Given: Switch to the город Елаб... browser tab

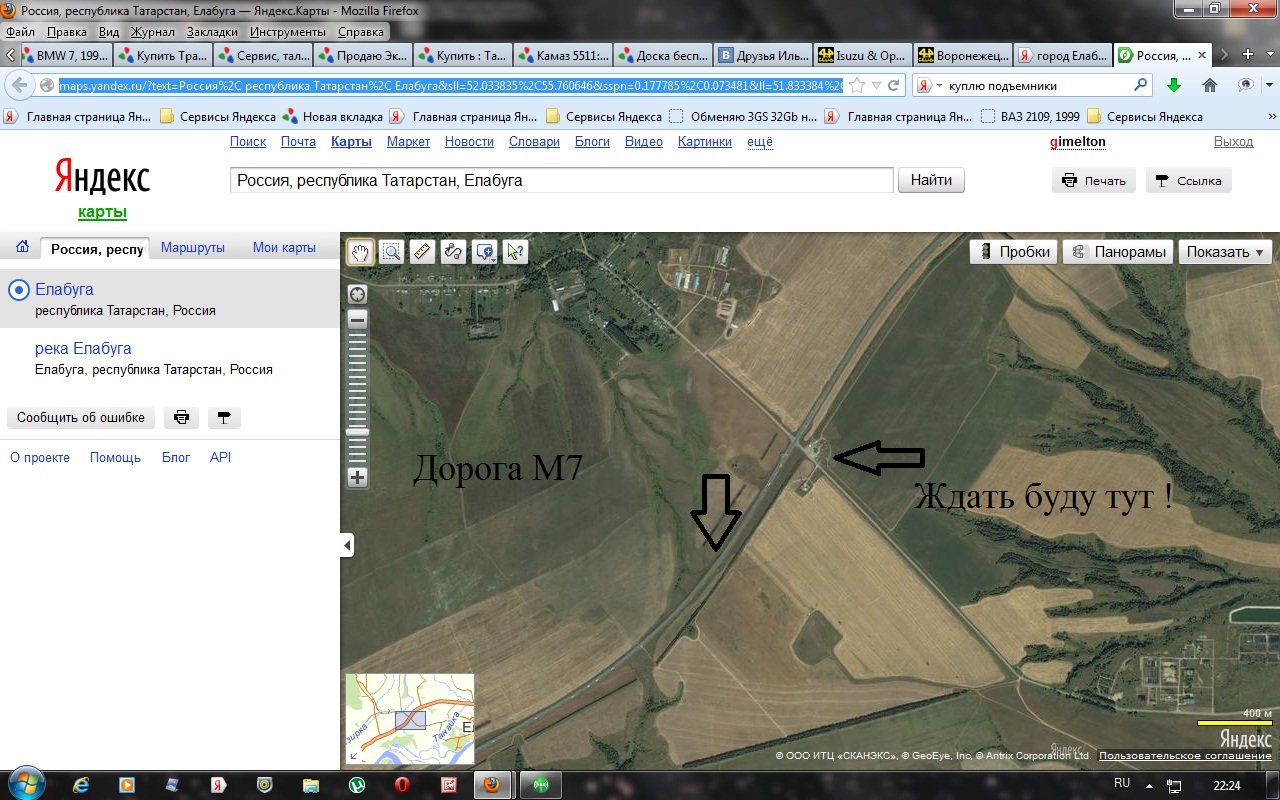Looking at the screenshot, I should coord(1063,55).
